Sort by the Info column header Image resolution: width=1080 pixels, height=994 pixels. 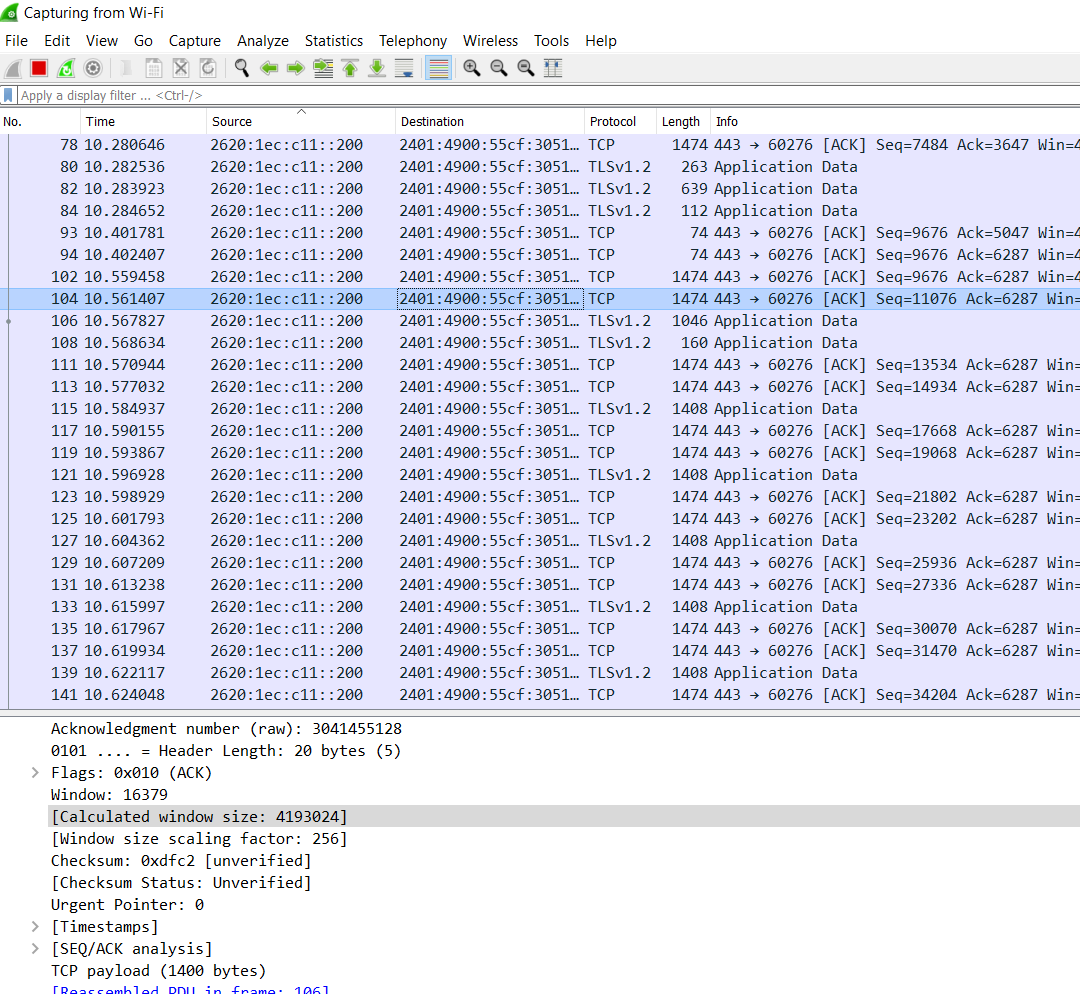coord(895,122)
